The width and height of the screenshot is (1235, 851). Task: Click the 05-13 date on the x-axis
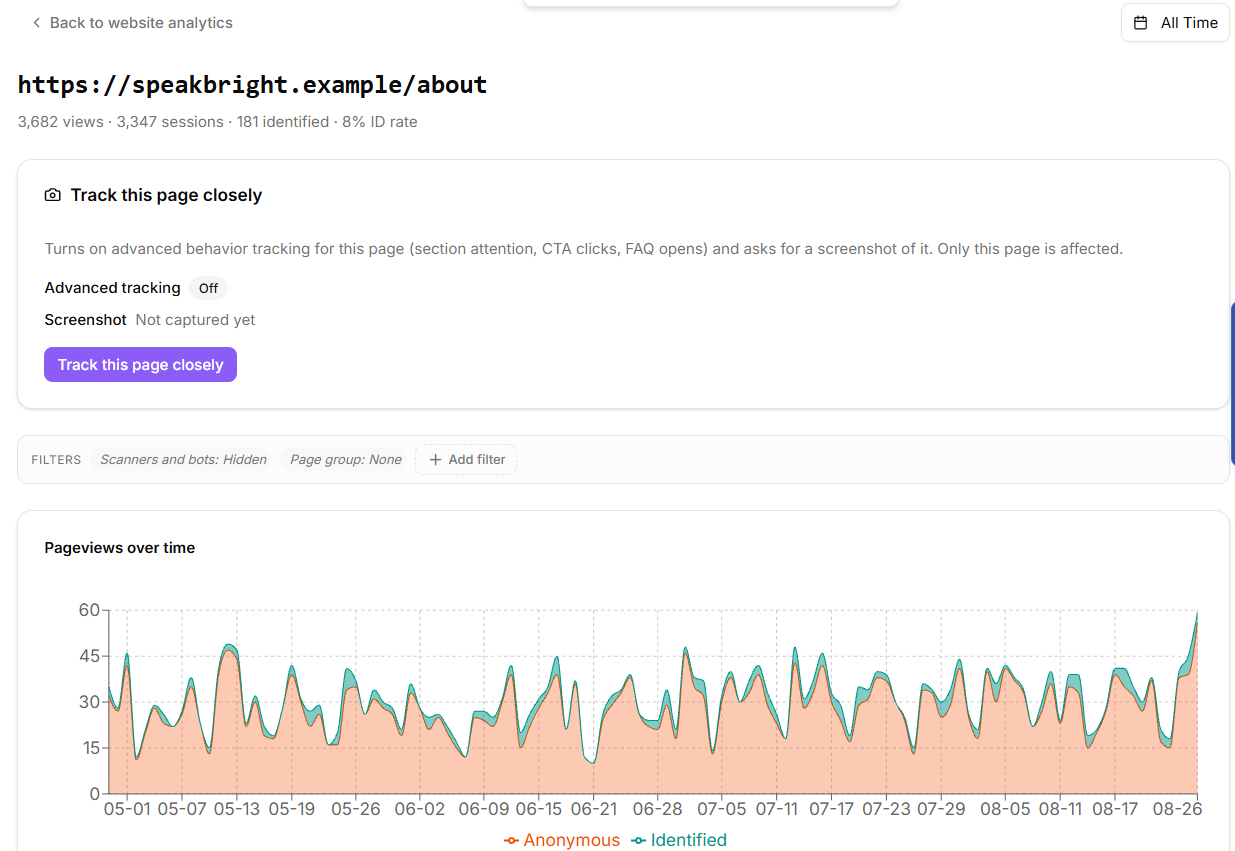tap(238, 808)
